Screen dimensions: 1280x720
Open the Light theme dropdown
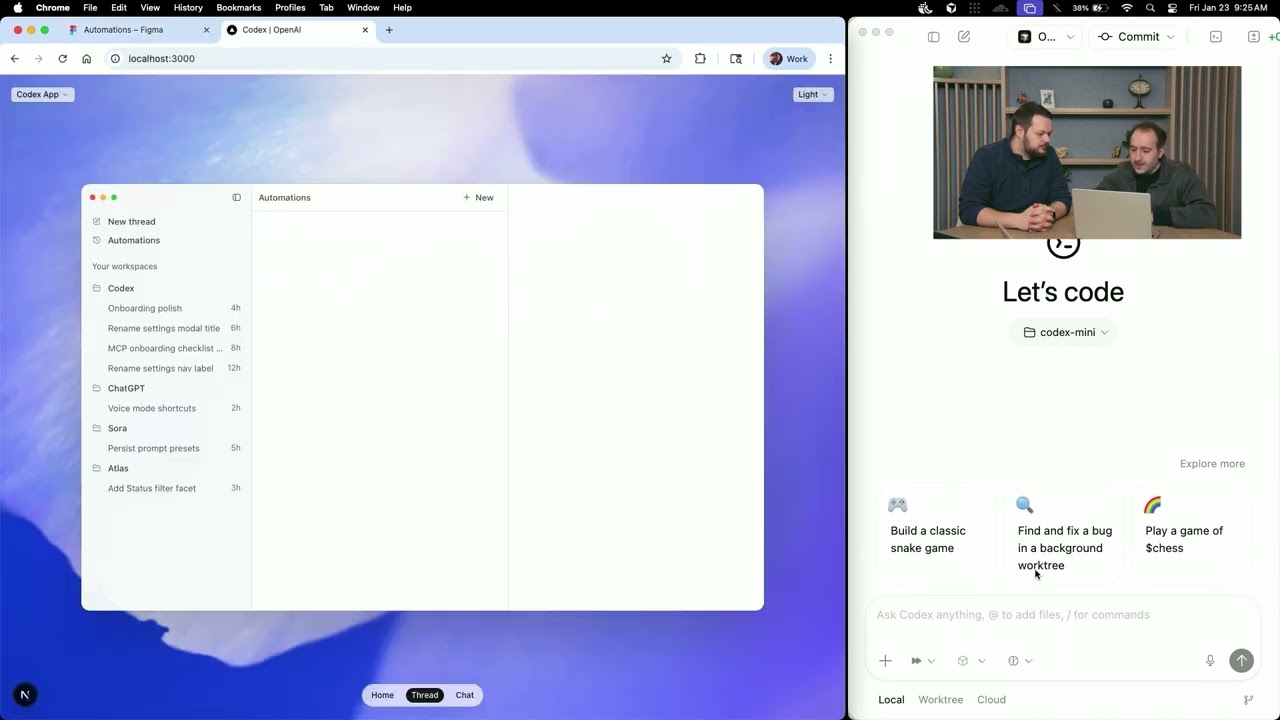click(x=813, y=94)
